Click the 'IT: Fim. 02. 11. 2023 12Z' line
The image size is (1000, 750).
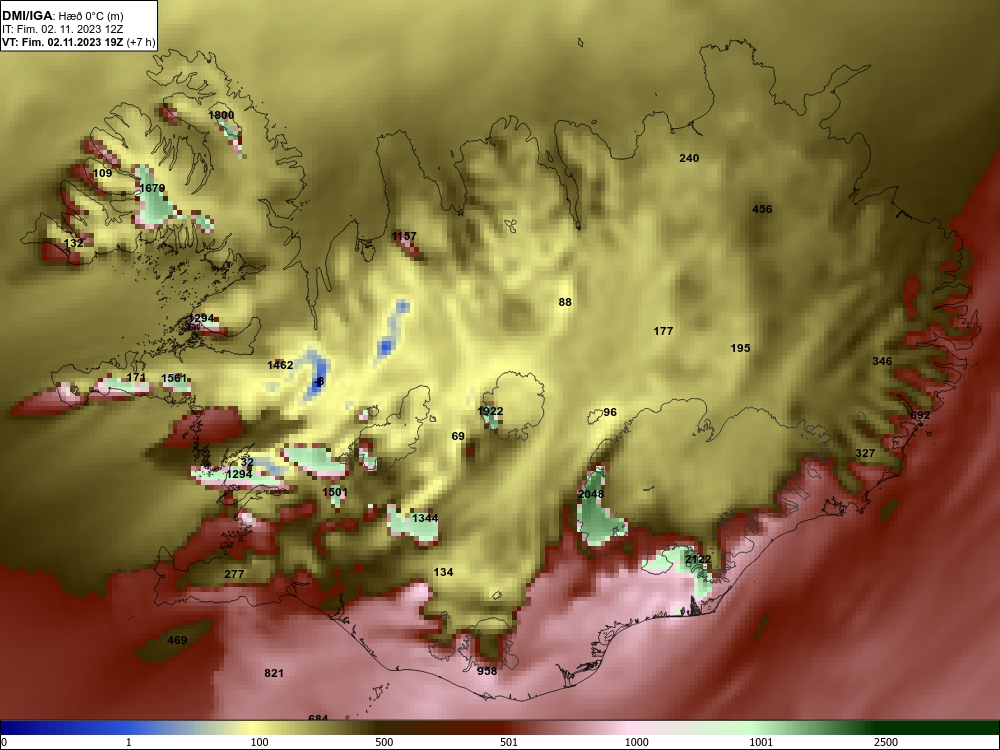(x=62, y=29)
